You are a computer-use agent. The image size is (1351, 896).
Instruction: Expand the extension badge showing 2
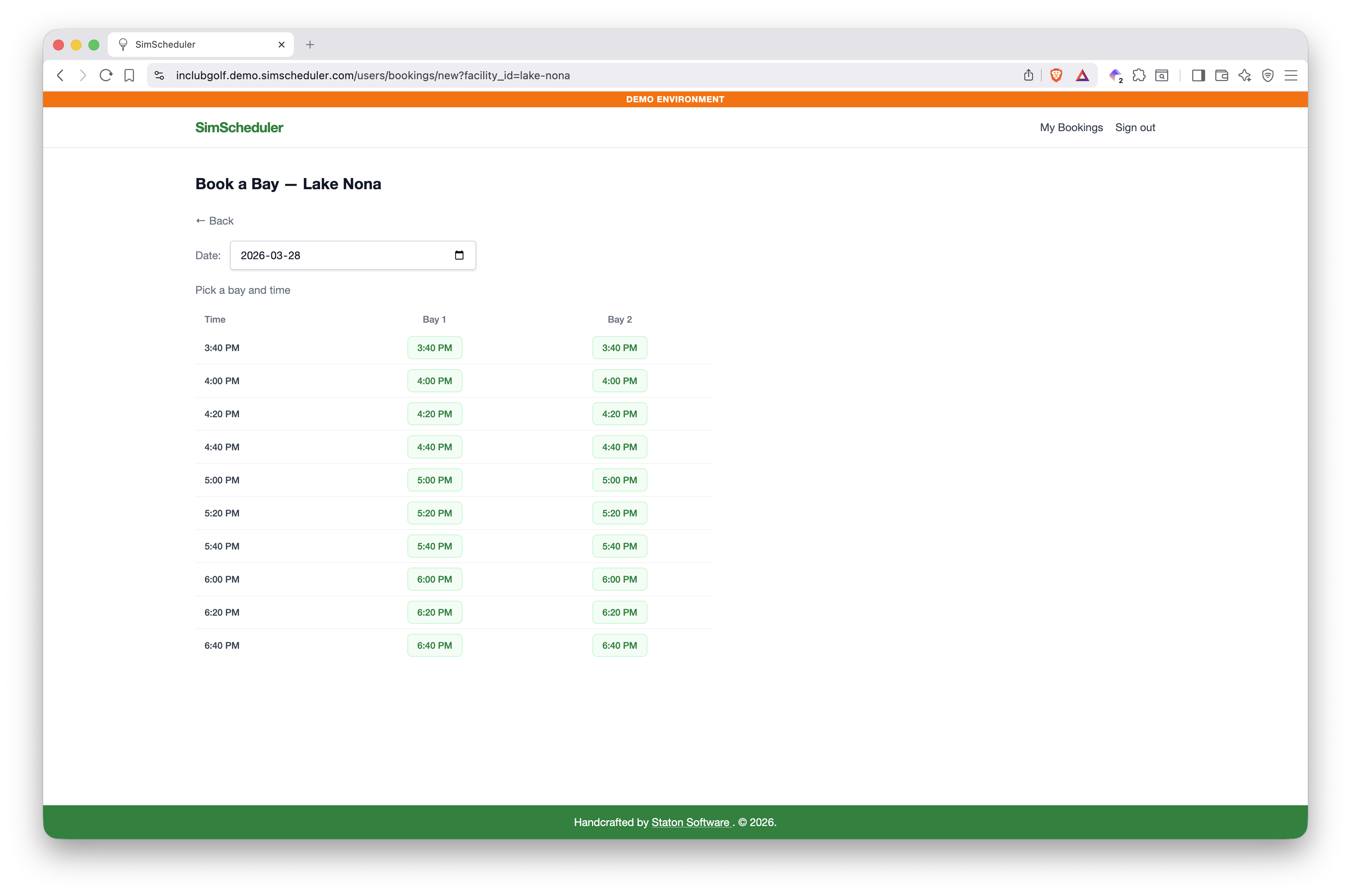tap(1115, 75)
